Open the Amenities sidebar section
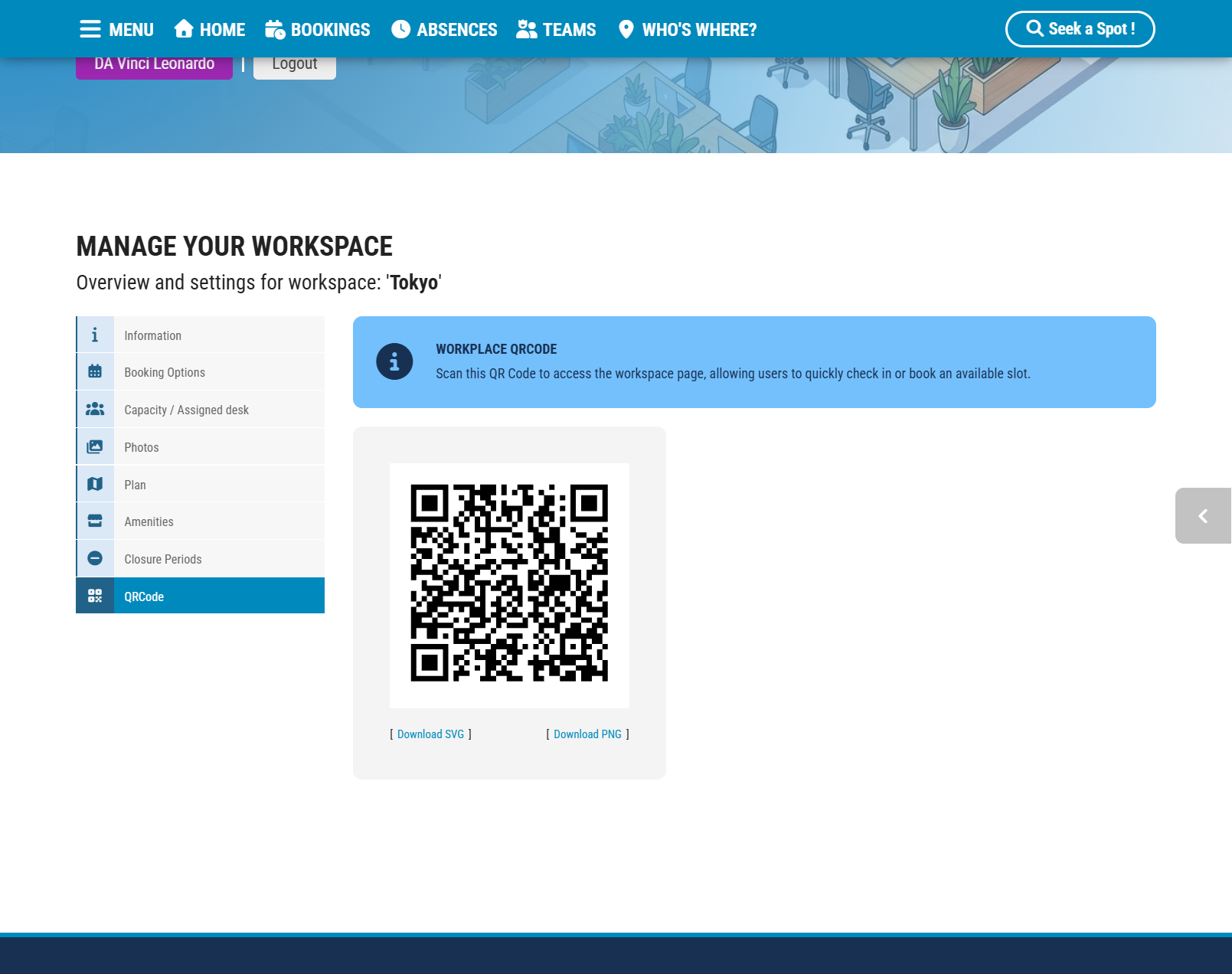Viewport: 1232px width, 974px height. [201, 521]
